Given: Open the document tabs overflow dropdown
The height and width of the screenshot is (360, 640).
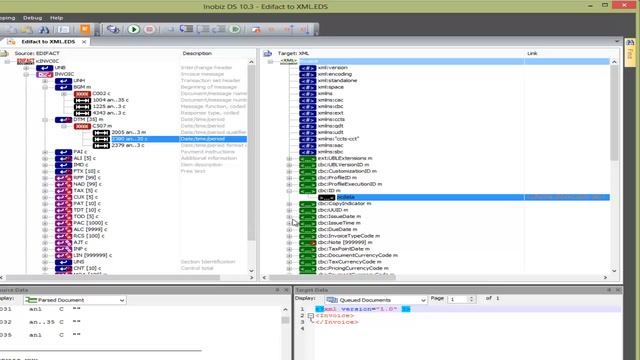Looking at the screenshot, I should pos(617,42).
